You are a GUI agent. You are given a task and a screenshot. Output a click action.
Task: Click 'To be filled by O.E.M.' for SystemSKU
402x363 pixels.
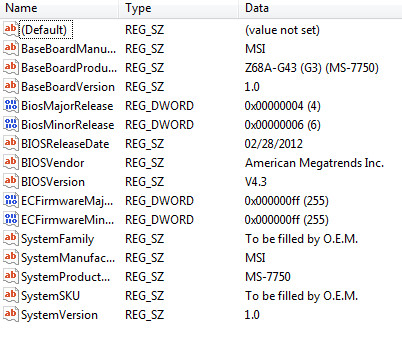[301, 296]
